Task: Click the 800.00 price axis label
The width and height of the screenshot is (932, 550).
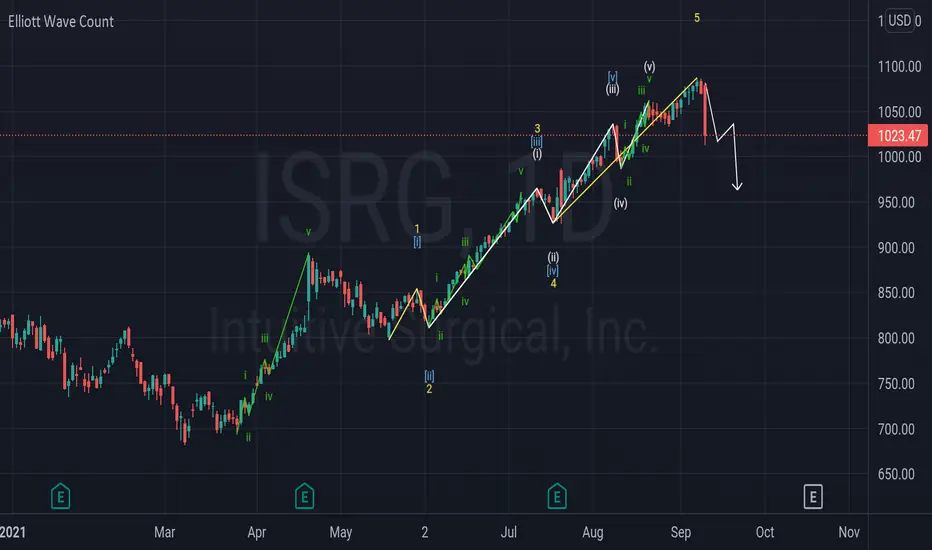Action: [896, 338]
